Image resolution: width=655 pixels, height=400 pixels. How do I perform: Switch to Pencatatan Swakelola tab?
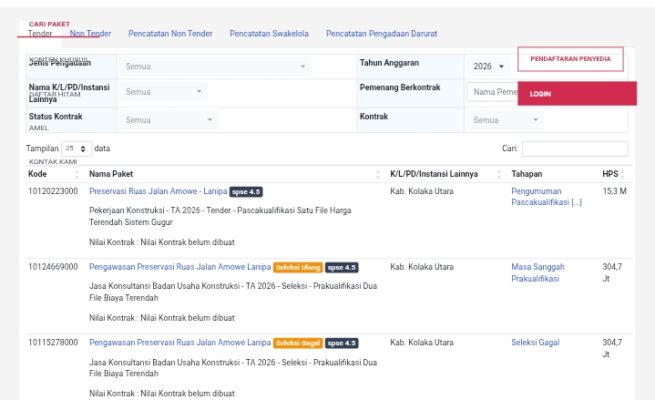269,33
